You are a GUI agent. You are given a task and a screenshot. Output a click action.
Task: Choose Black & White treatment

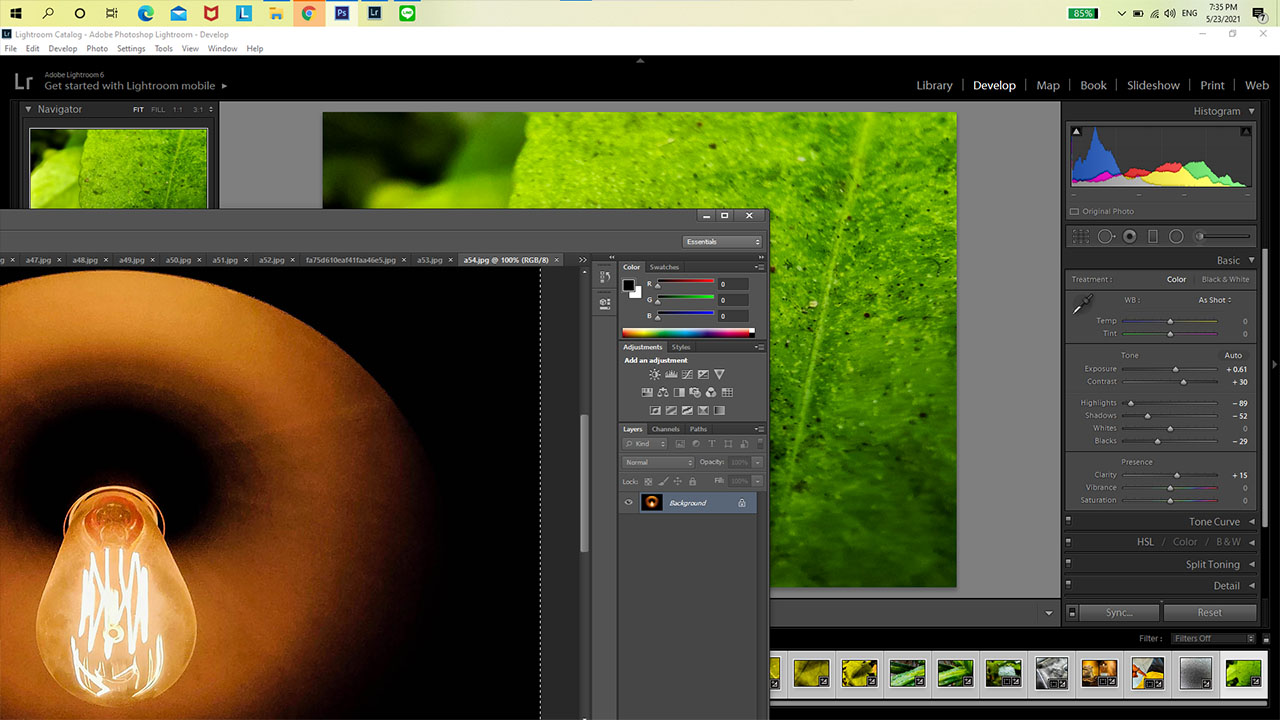click(1225, 279)
